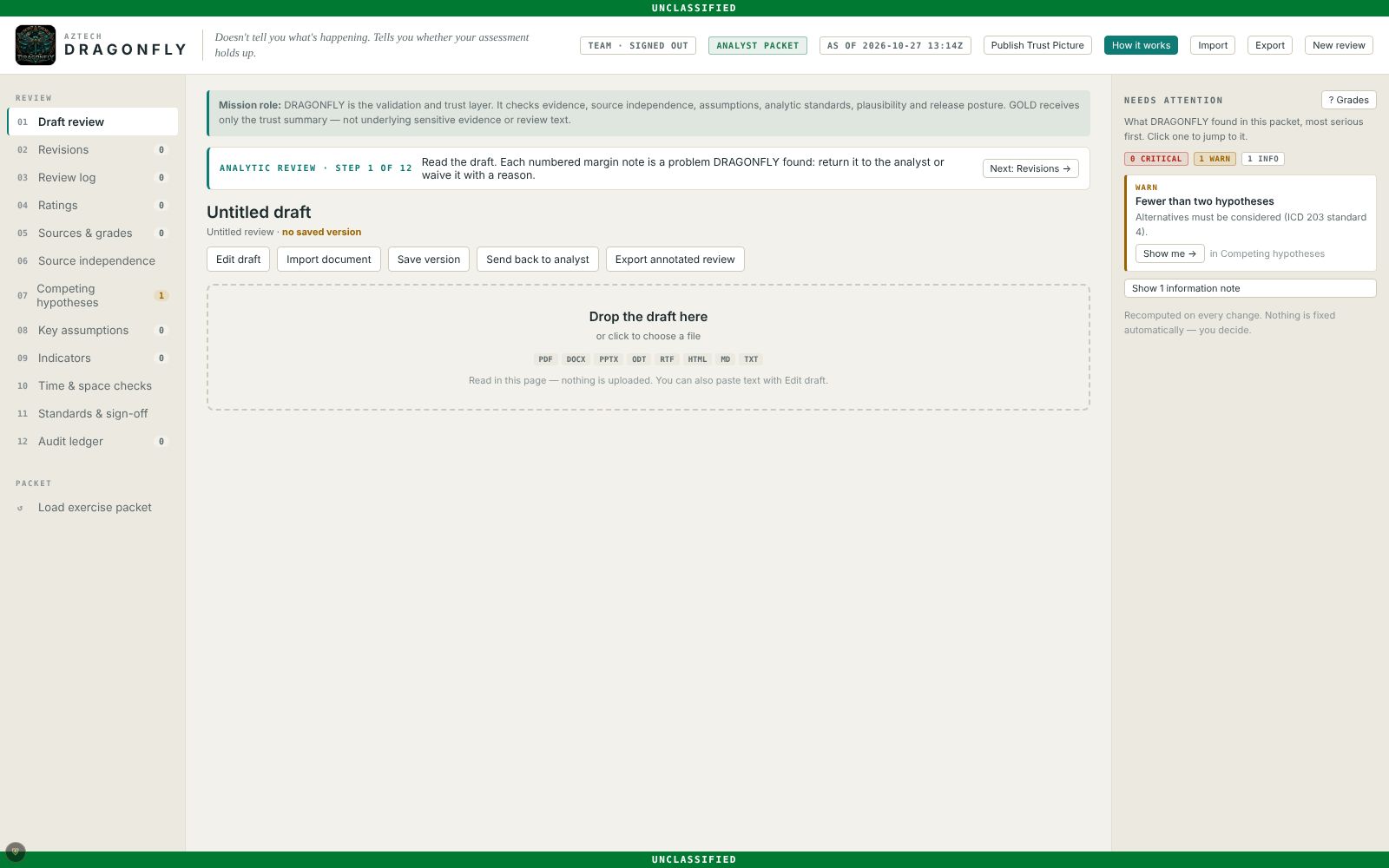The width and height of the screenshot is (1389, 868).
Task: Click the Edit draft button
Action: pos(238,259)
